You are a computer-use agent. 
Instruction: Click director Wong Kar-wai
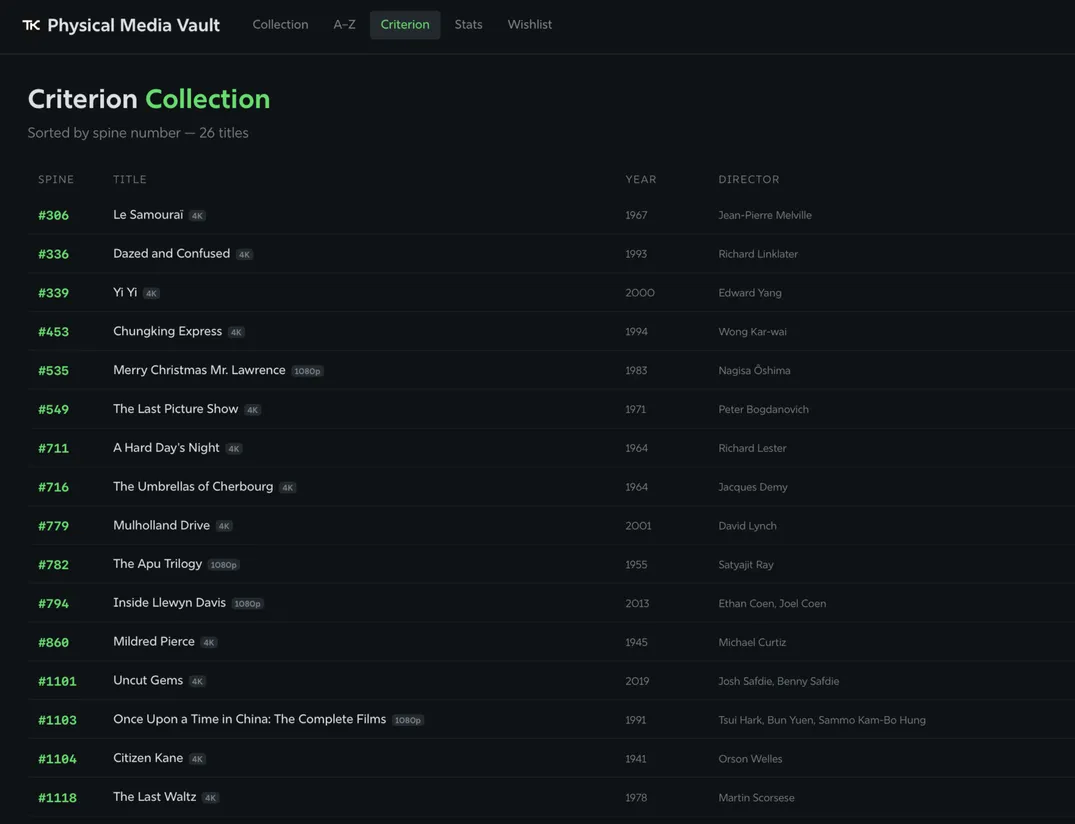752,332
